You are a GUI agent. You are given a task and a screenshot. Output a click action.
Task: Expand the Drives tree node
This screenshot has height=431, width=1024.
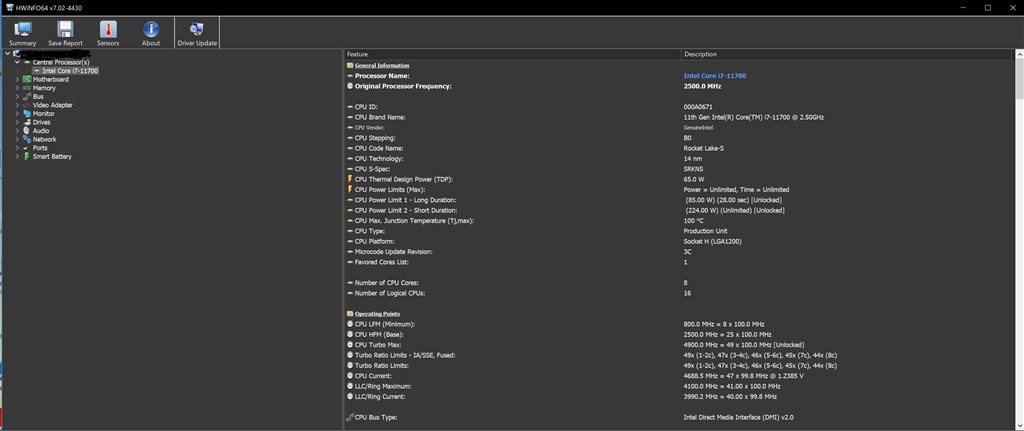[17, 122]
